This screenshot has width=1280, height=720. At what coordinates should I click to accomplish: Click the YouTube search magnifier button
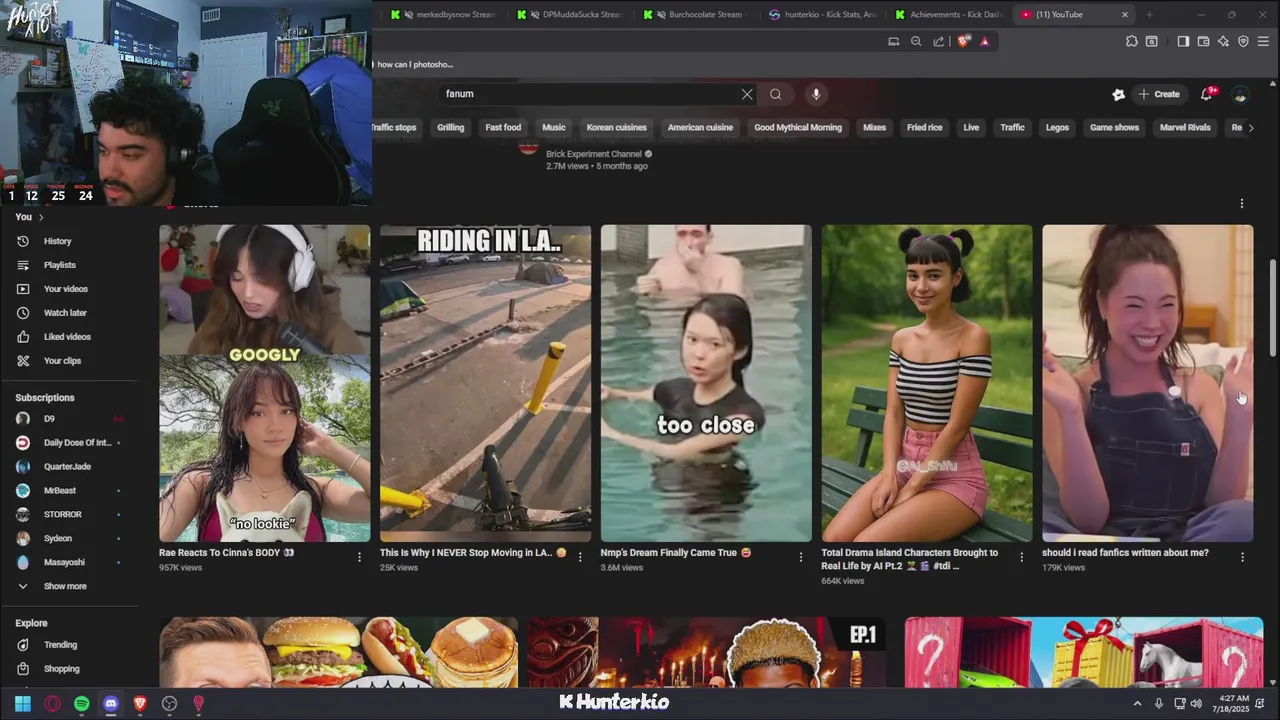coord(775,94)
